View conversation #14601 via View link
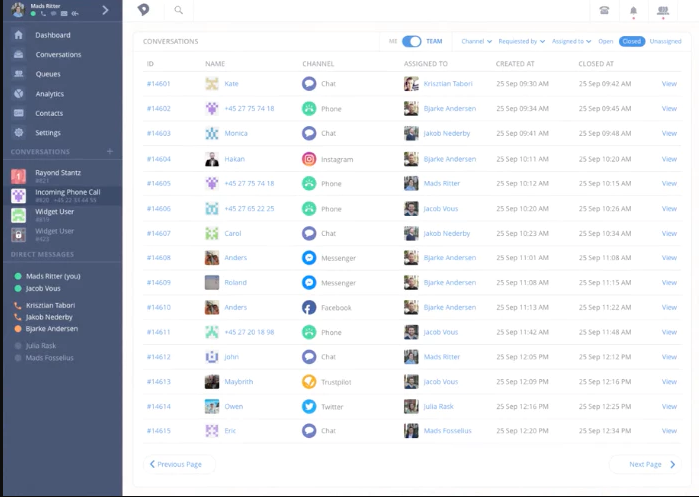 click(669, 84)
